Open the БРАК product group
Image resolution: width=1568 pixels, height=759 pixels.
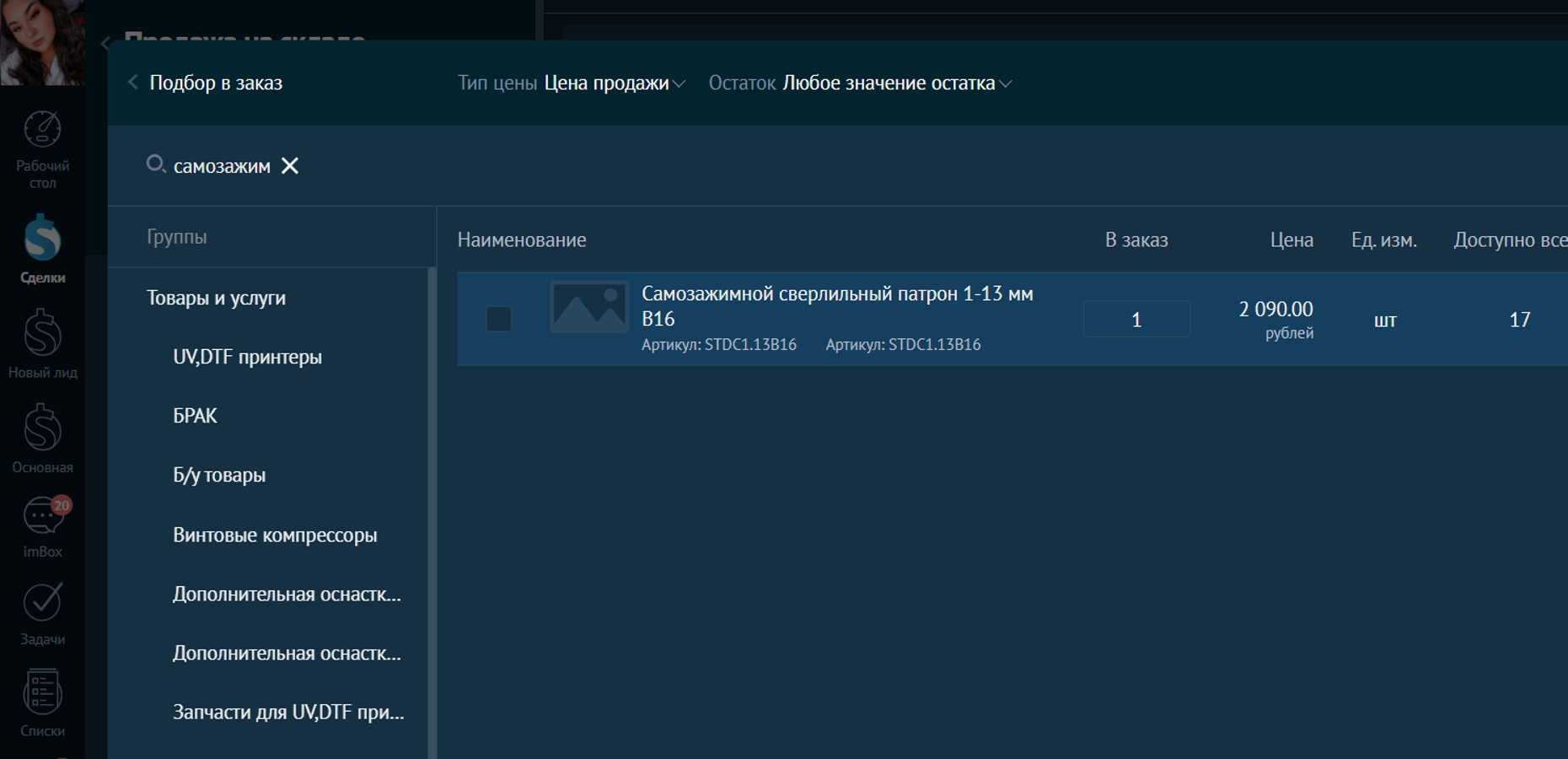click(x=195, y=416)
